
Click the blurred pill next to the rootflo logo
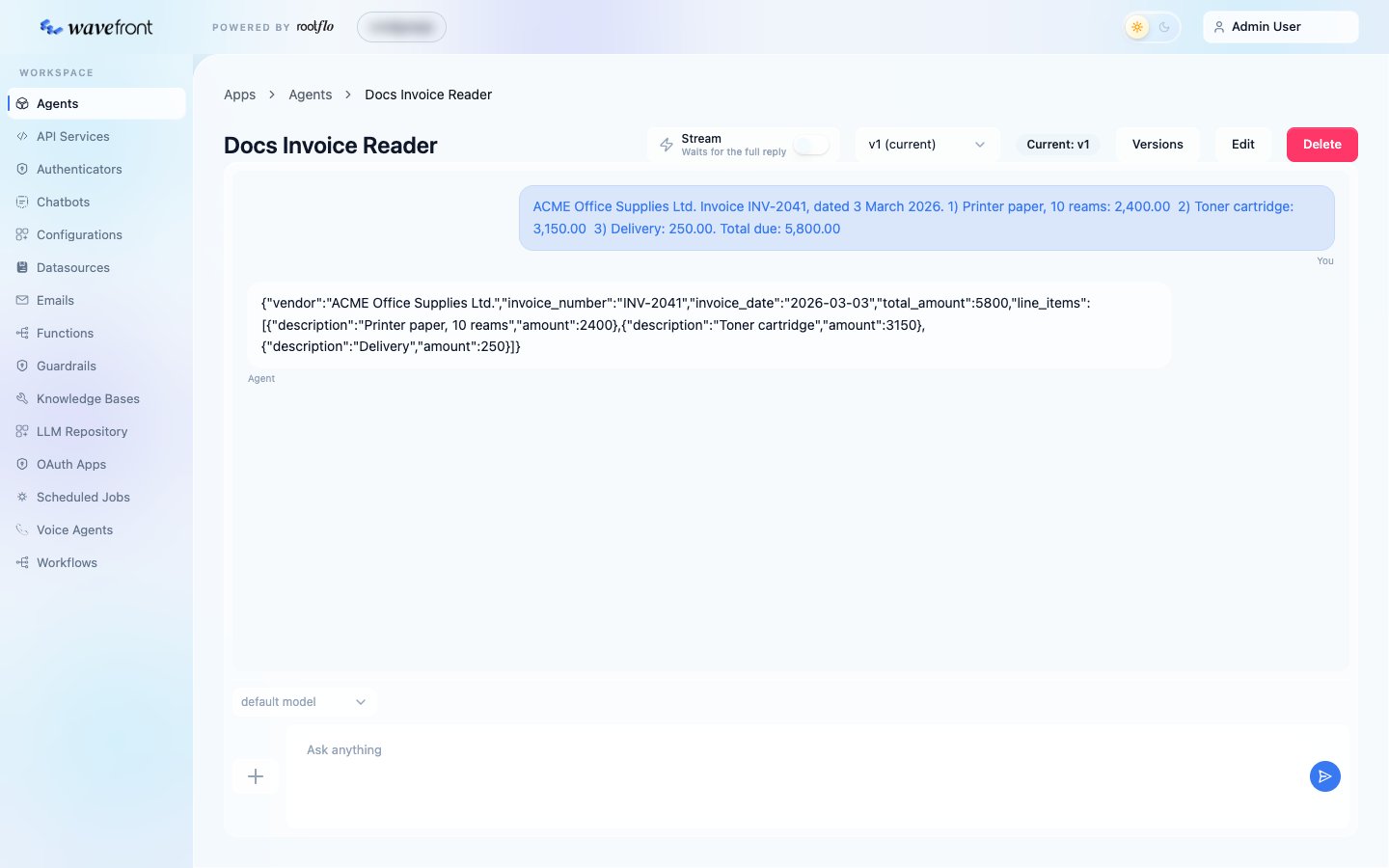pyautogui.click(x=401, y=27)
